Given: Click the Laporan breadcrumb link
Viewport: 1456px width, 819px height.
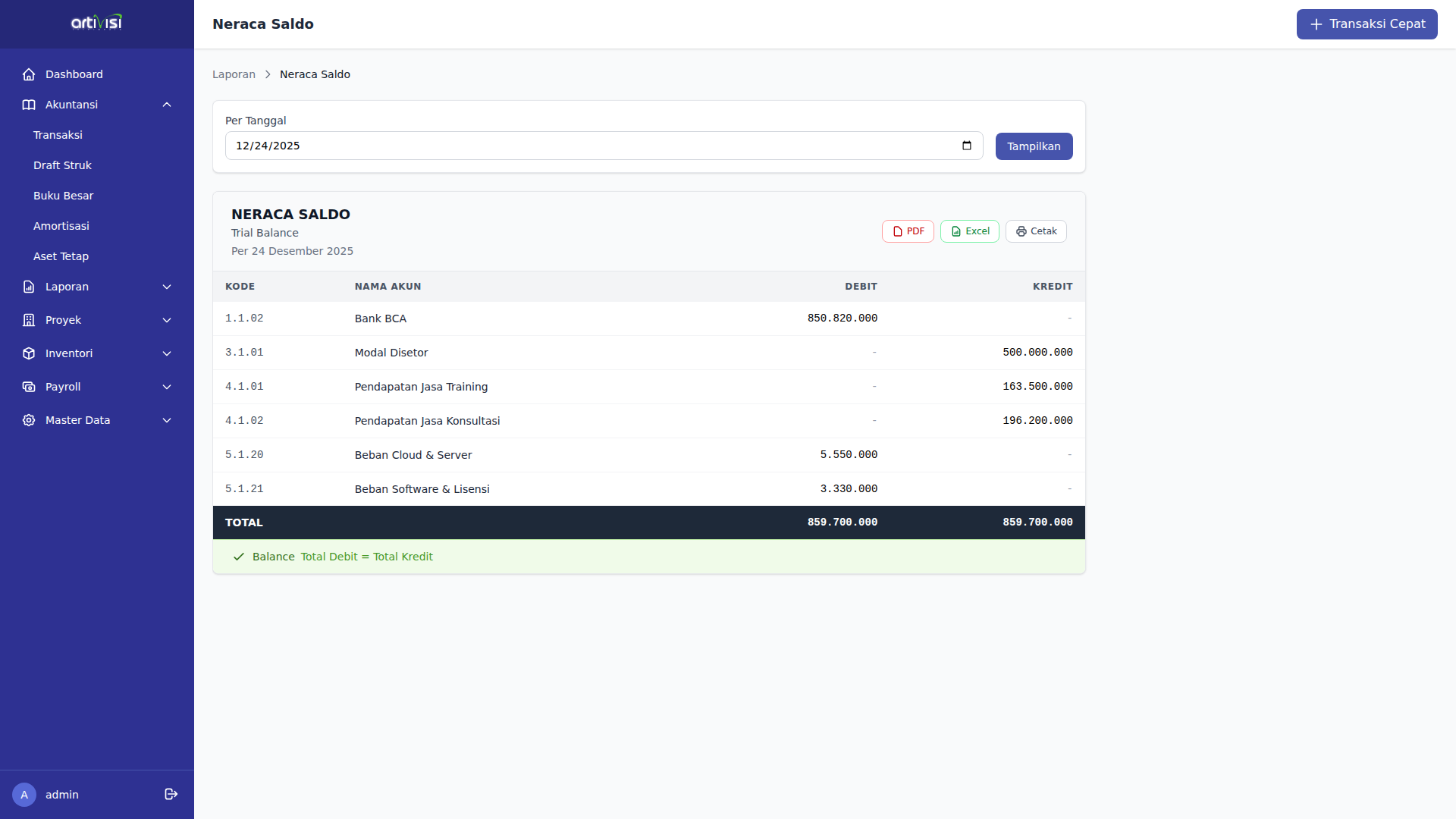Looking at the screenshot, I should (x=234, y=74).
